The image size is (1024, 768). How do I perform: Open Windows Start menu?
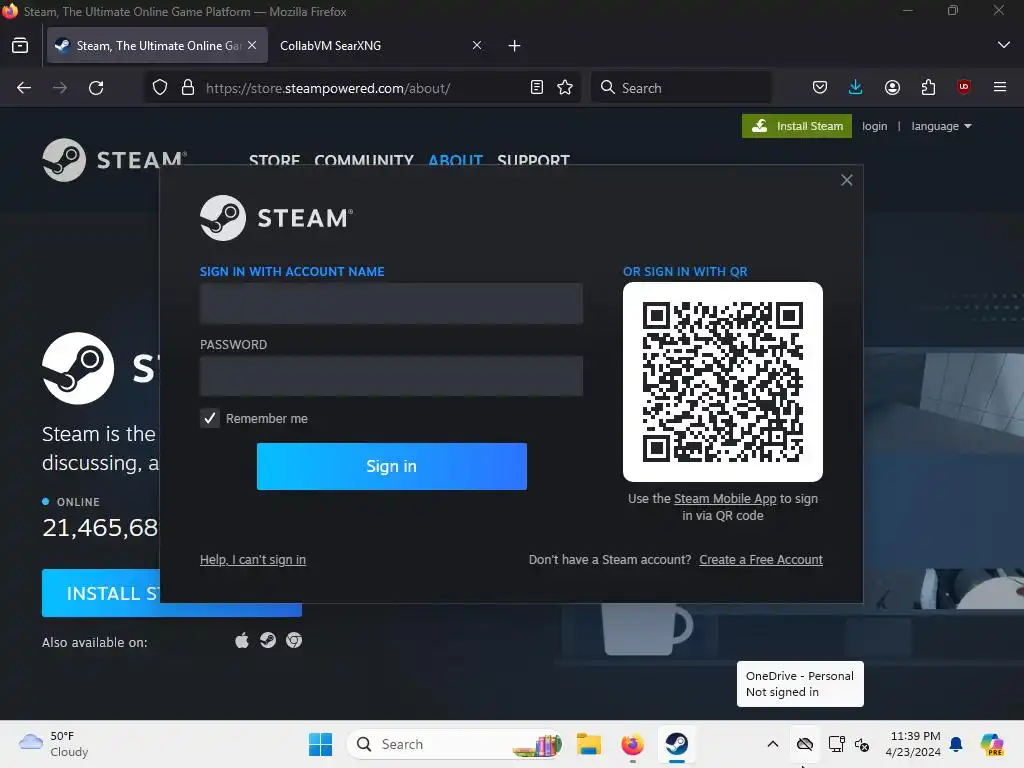(320, 744)
